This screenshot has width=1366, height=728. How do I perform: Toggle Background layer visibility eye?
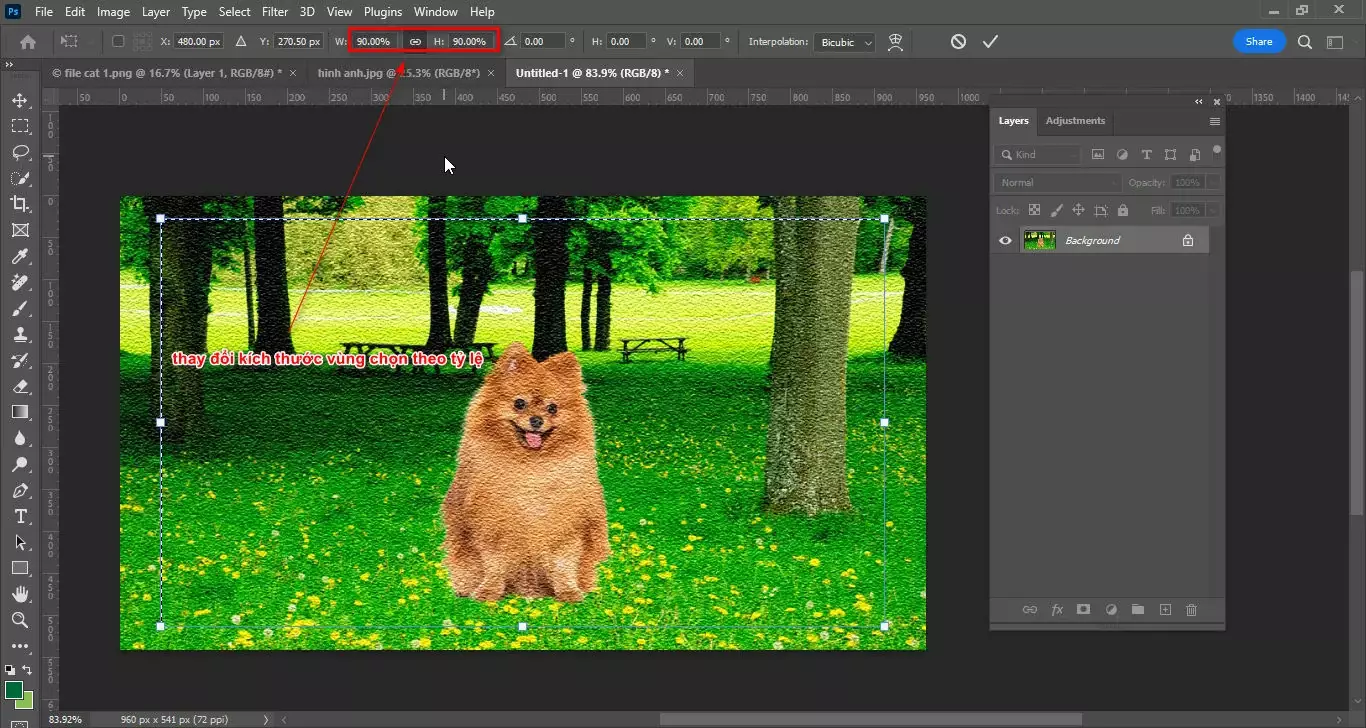[1005, 239]
